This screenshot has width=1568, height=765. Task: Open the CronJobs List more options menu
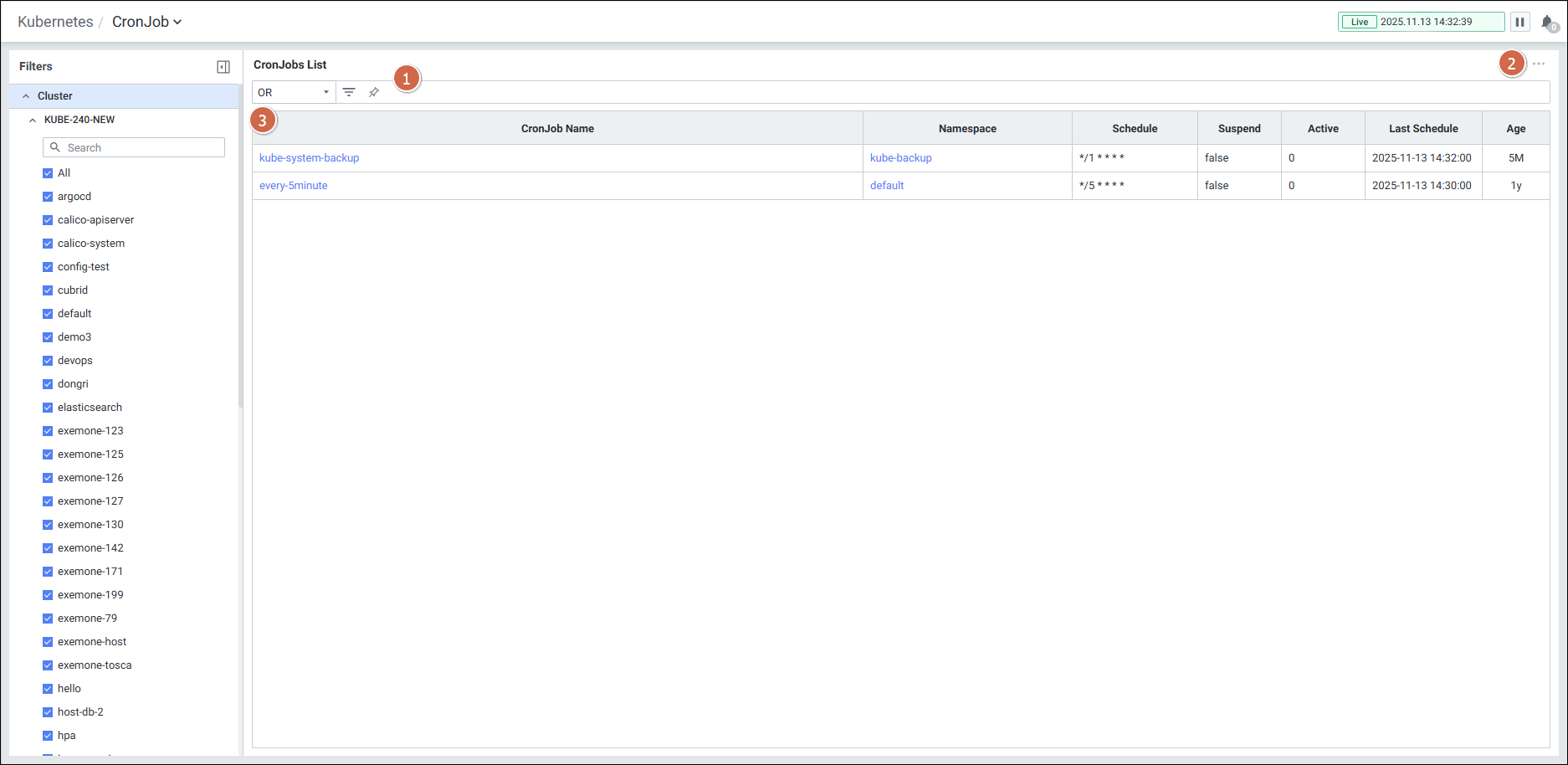(1538, 64)
